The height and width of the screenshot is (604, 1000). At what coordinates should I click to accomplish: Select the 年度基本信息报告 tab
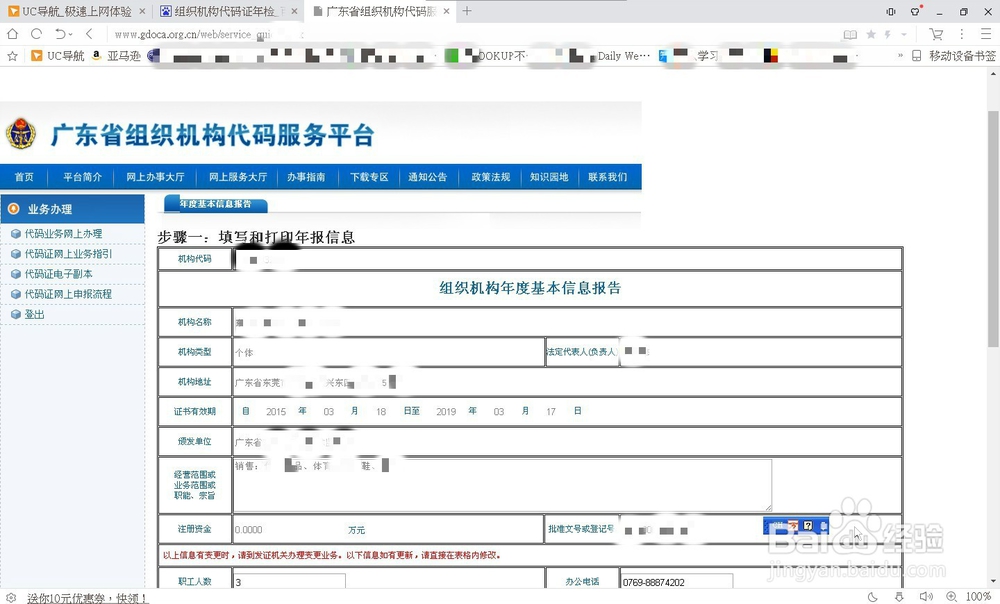pos(216,204)
